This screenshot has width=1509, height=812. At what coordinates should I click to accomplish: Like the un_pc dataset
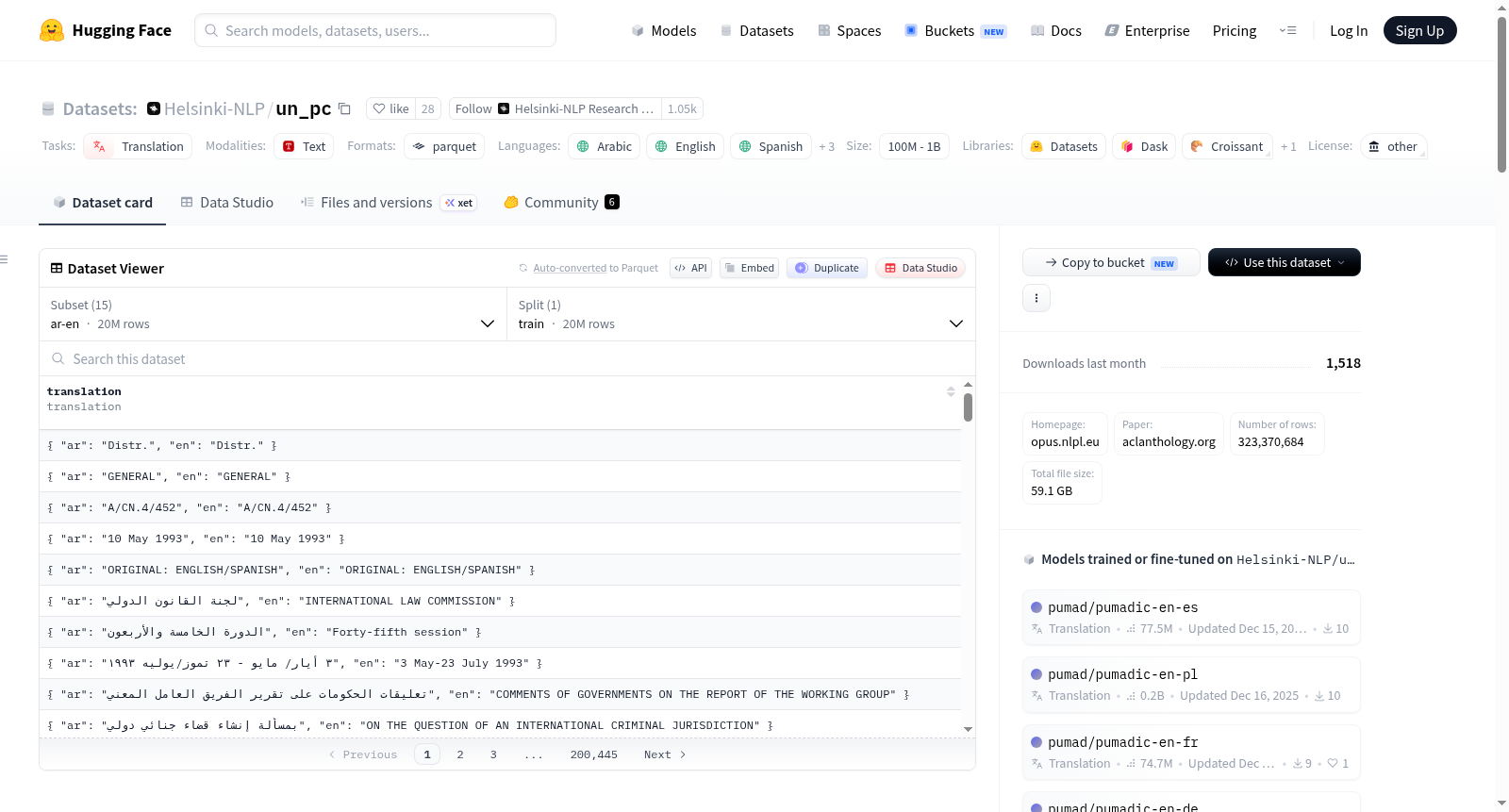coord(390,109)
